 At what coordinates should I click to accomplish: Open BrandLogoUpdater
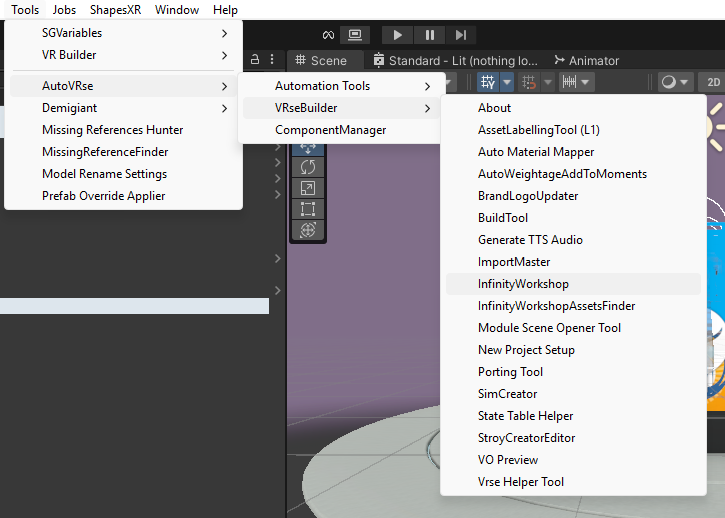(x=573, y=196)
